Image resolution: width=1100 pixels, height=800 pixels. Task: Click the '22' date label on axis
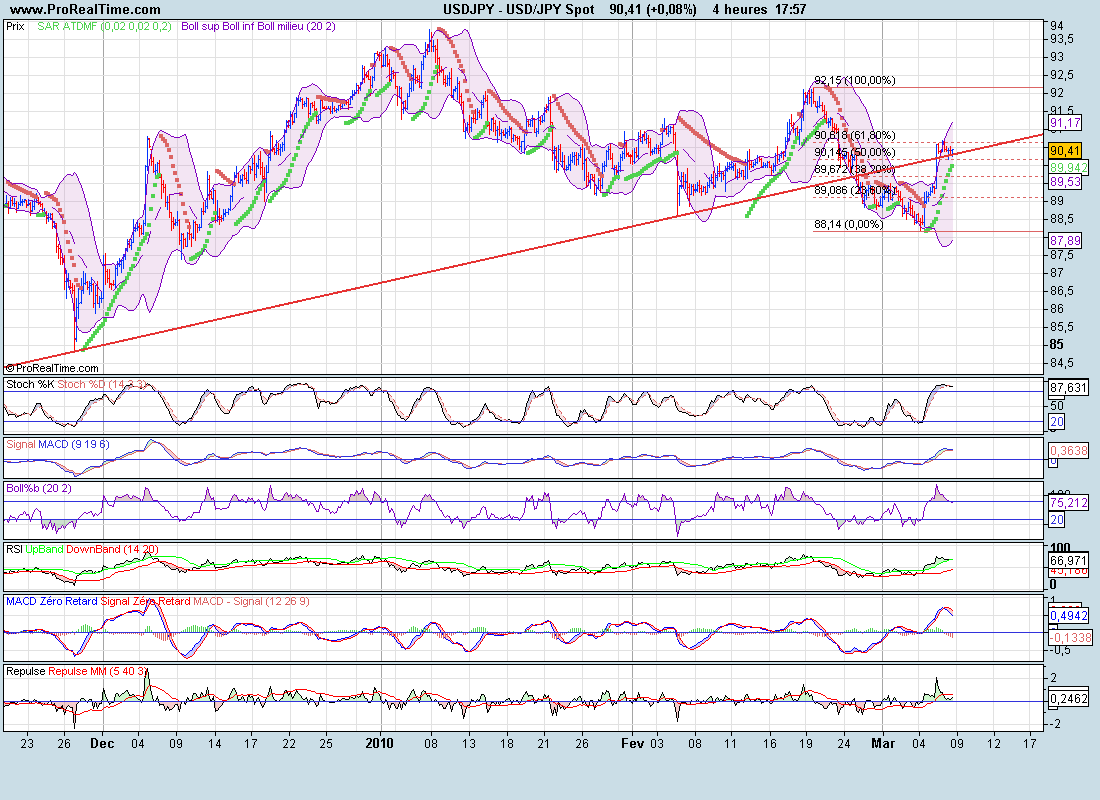coord(289,743)
